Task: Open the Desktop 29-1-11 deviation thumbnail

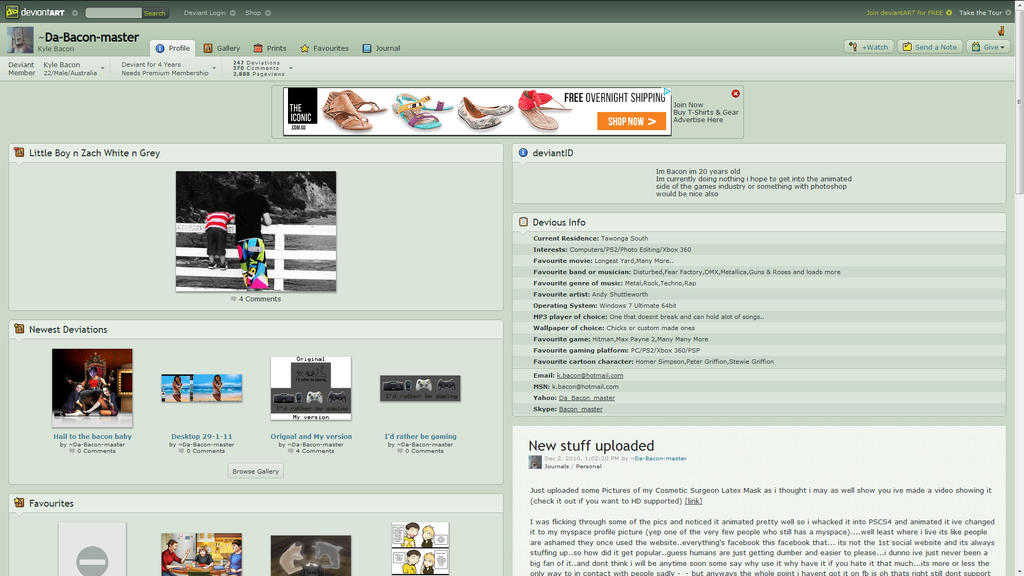Action: 201,388
